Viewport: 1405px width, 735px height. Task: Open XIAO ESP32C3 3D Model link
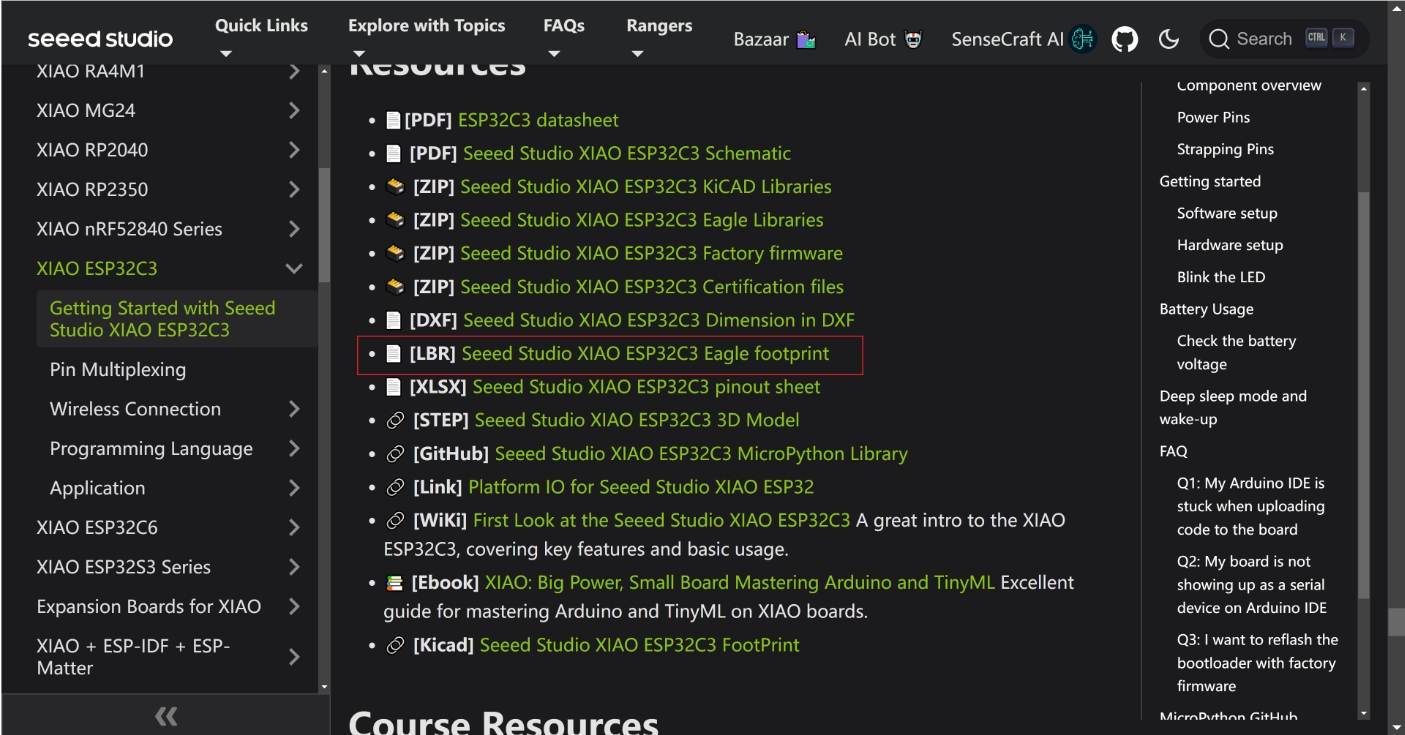tap(637, 420)
